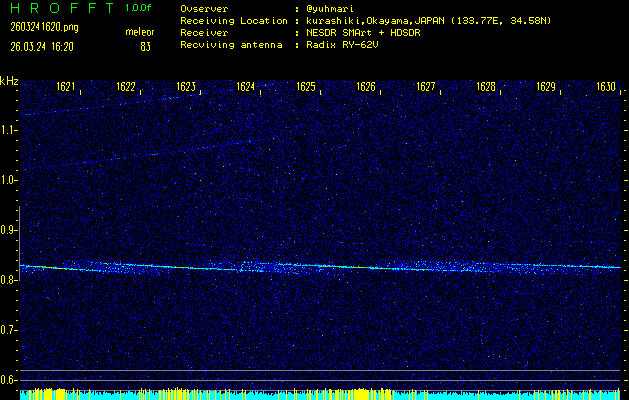
Task: Click time marker 1622
Action: tap(126, 87)
